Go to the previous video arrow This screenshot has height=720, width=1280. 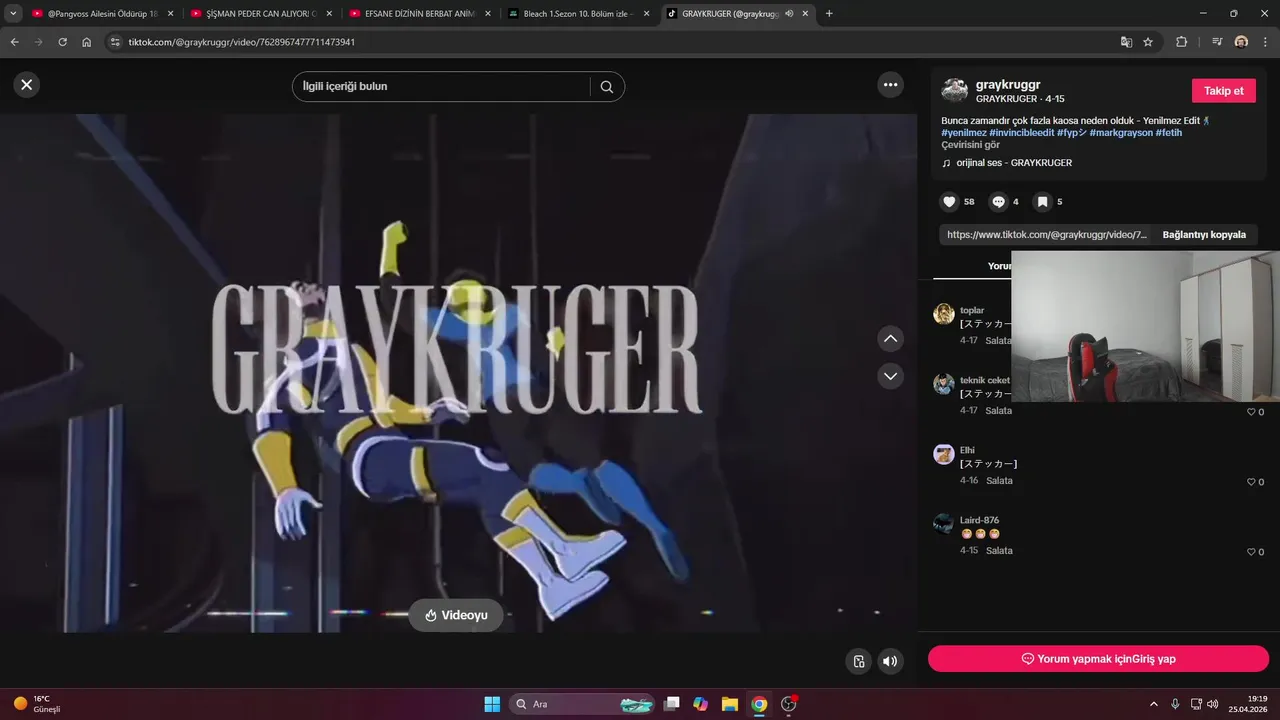coord(890,339)
